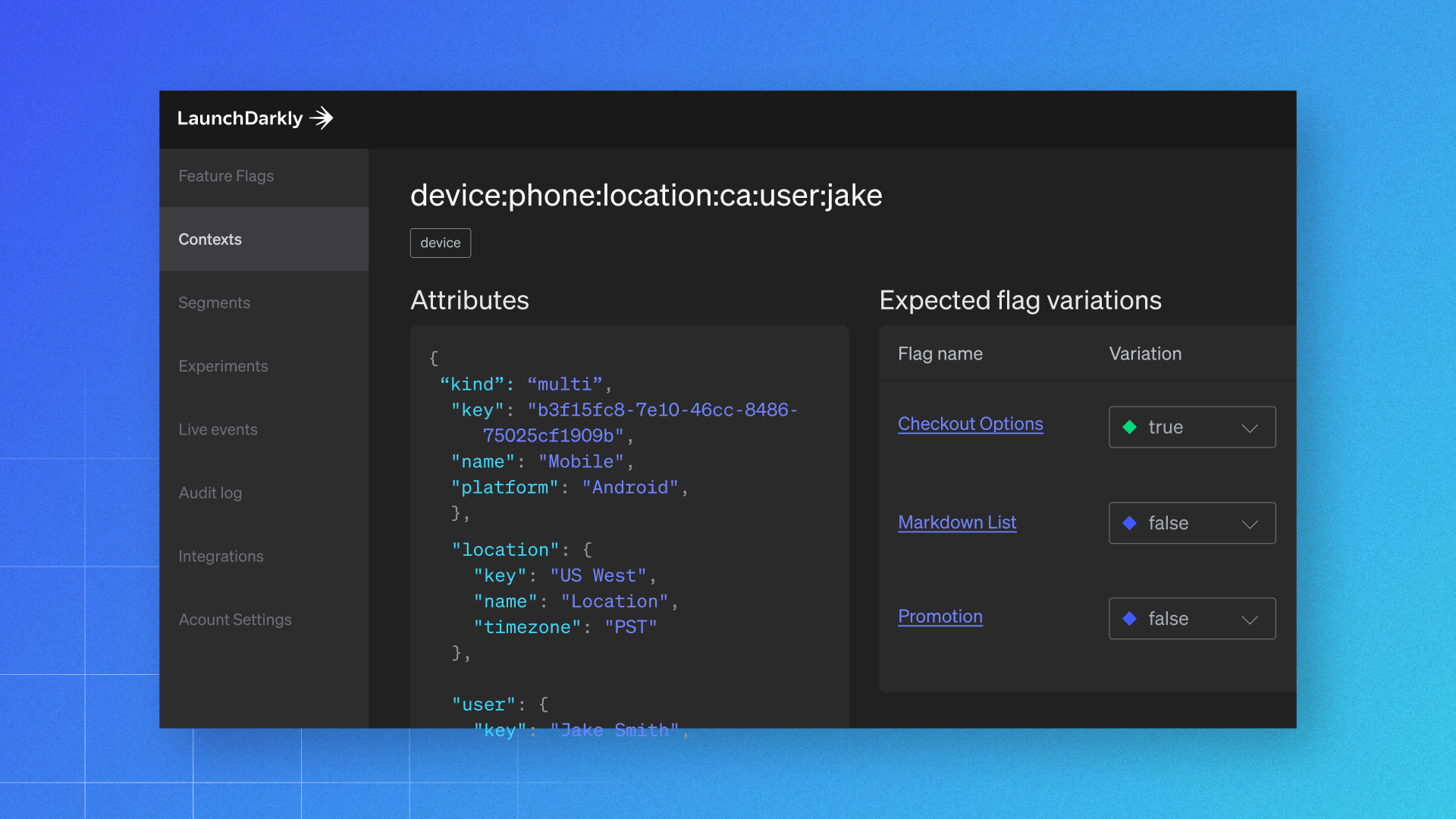Open Account Settings in sidebar
This screenshot has width=1456, height=819.
tap(235, 620)
